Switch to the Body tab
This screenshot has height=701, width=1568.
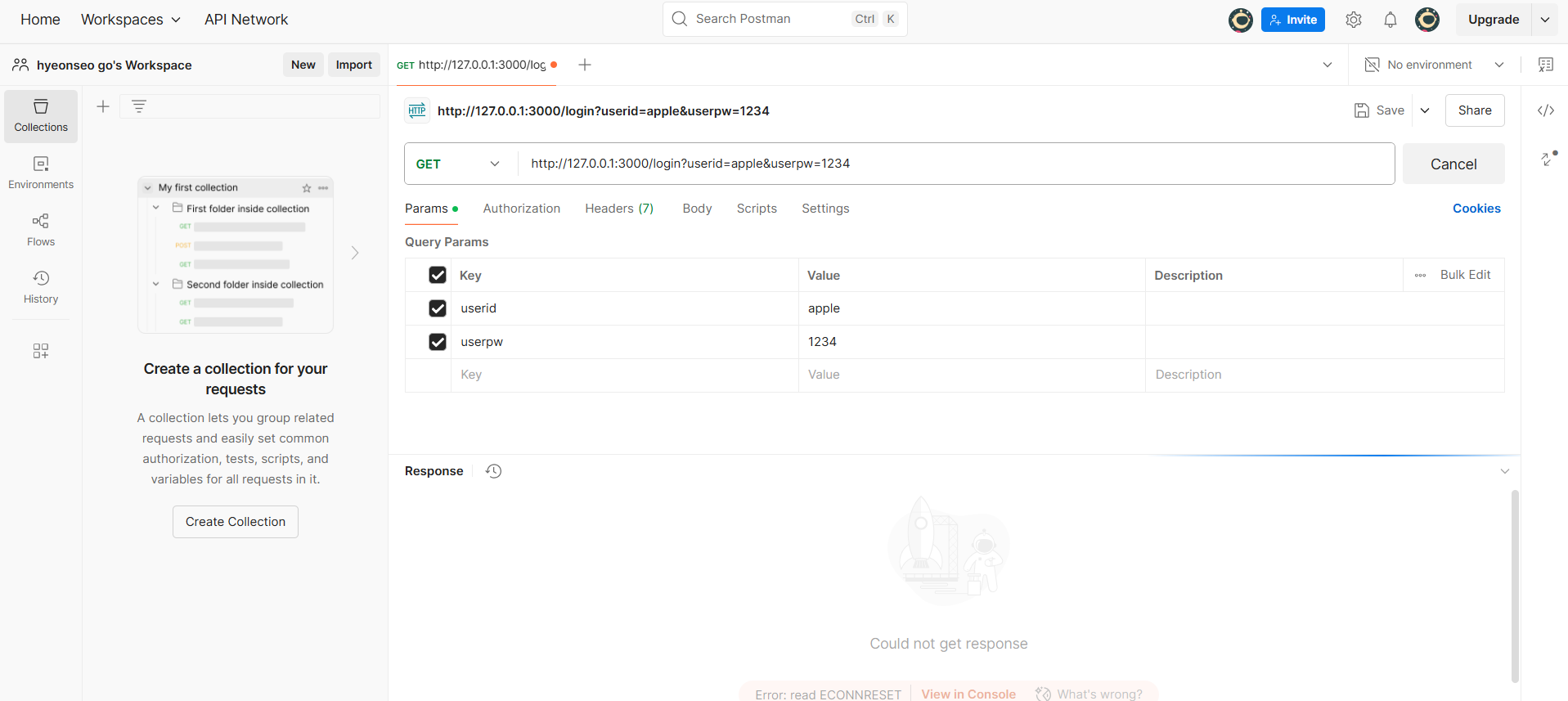[697, 209]
